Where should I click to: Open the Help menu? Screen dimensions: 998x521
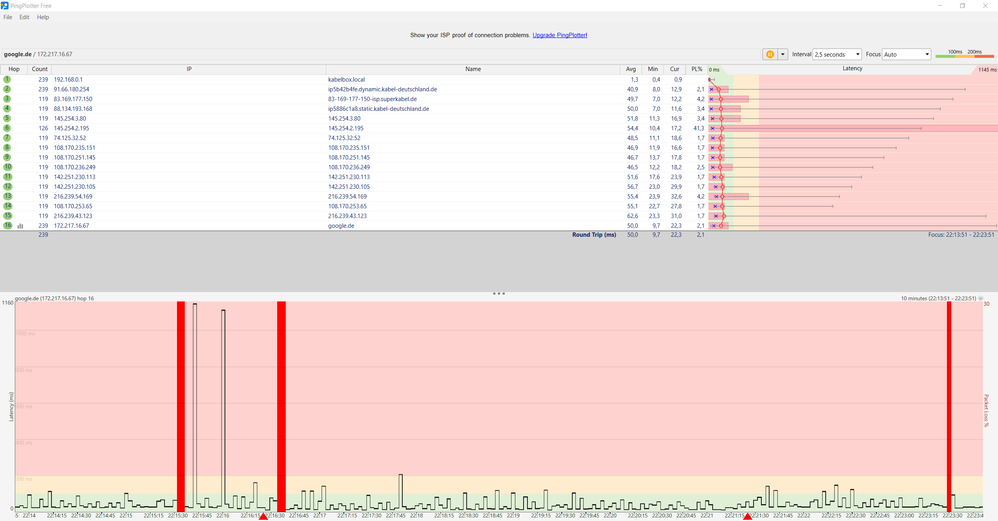43,17
